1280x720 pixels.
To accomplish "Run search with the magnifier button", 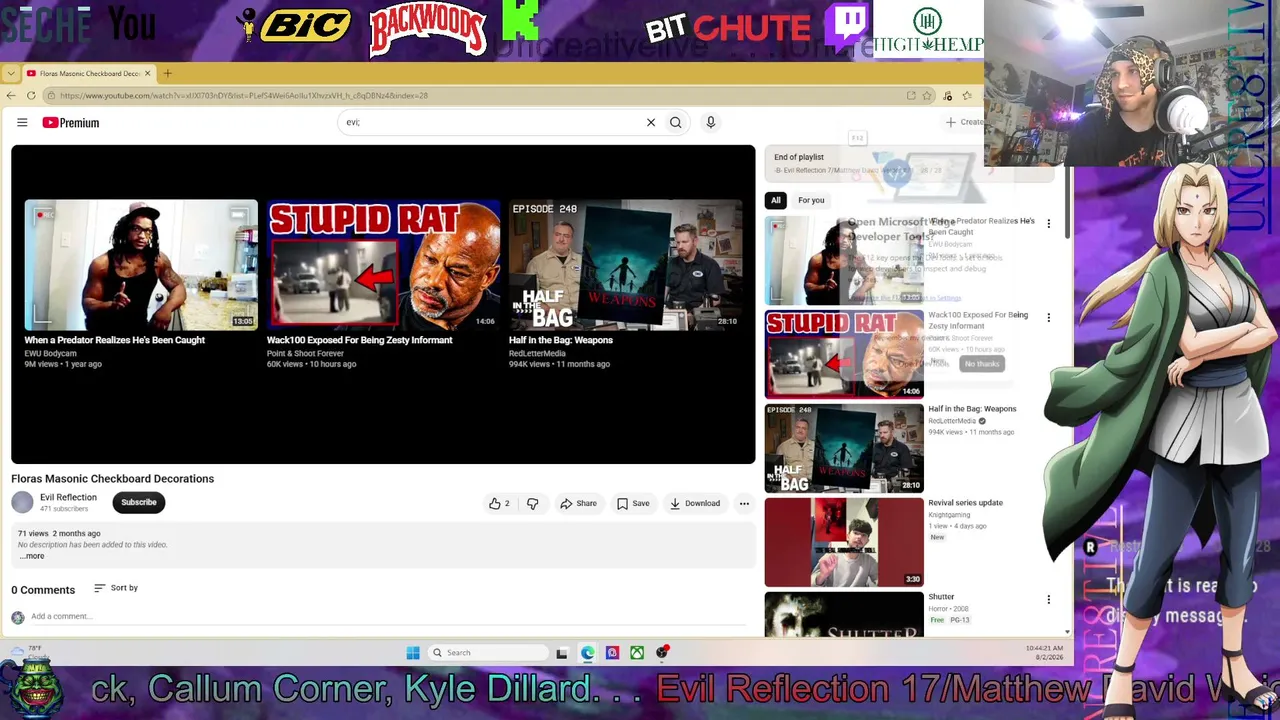I will [x=676, y=122].
